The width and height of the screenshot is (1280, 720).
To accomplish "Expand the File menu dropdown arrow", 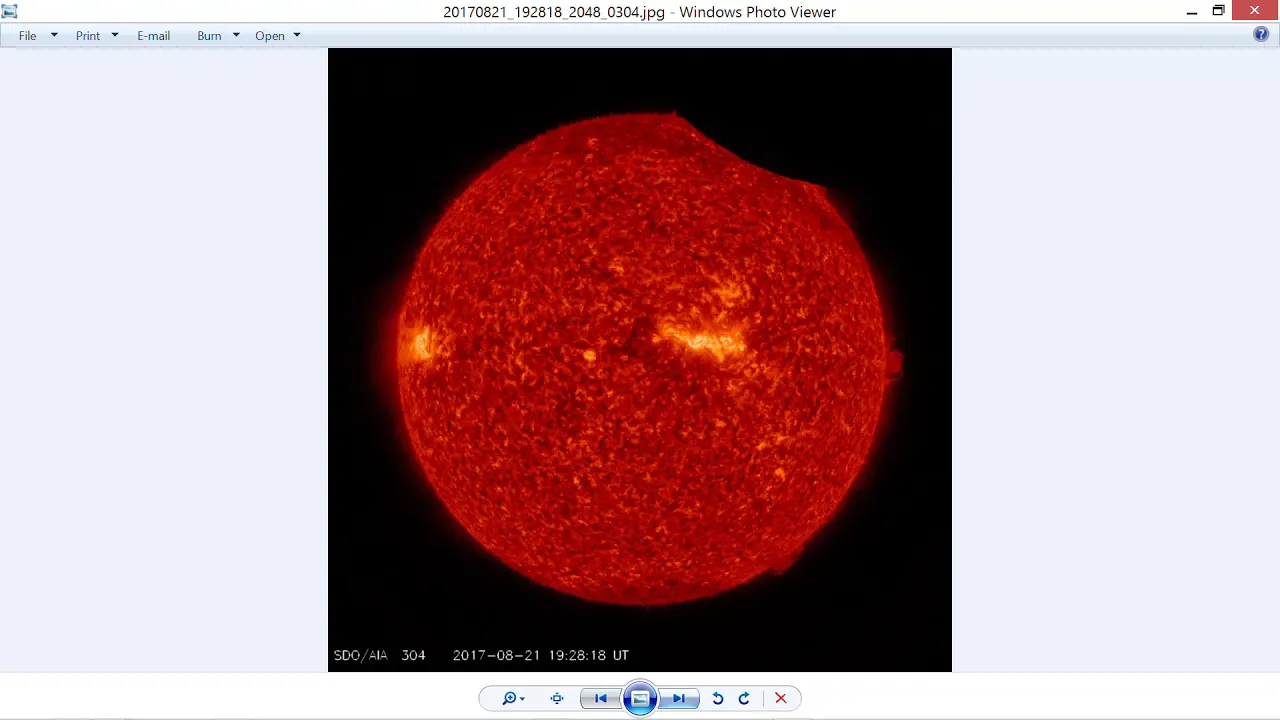I will click(54, 36).
